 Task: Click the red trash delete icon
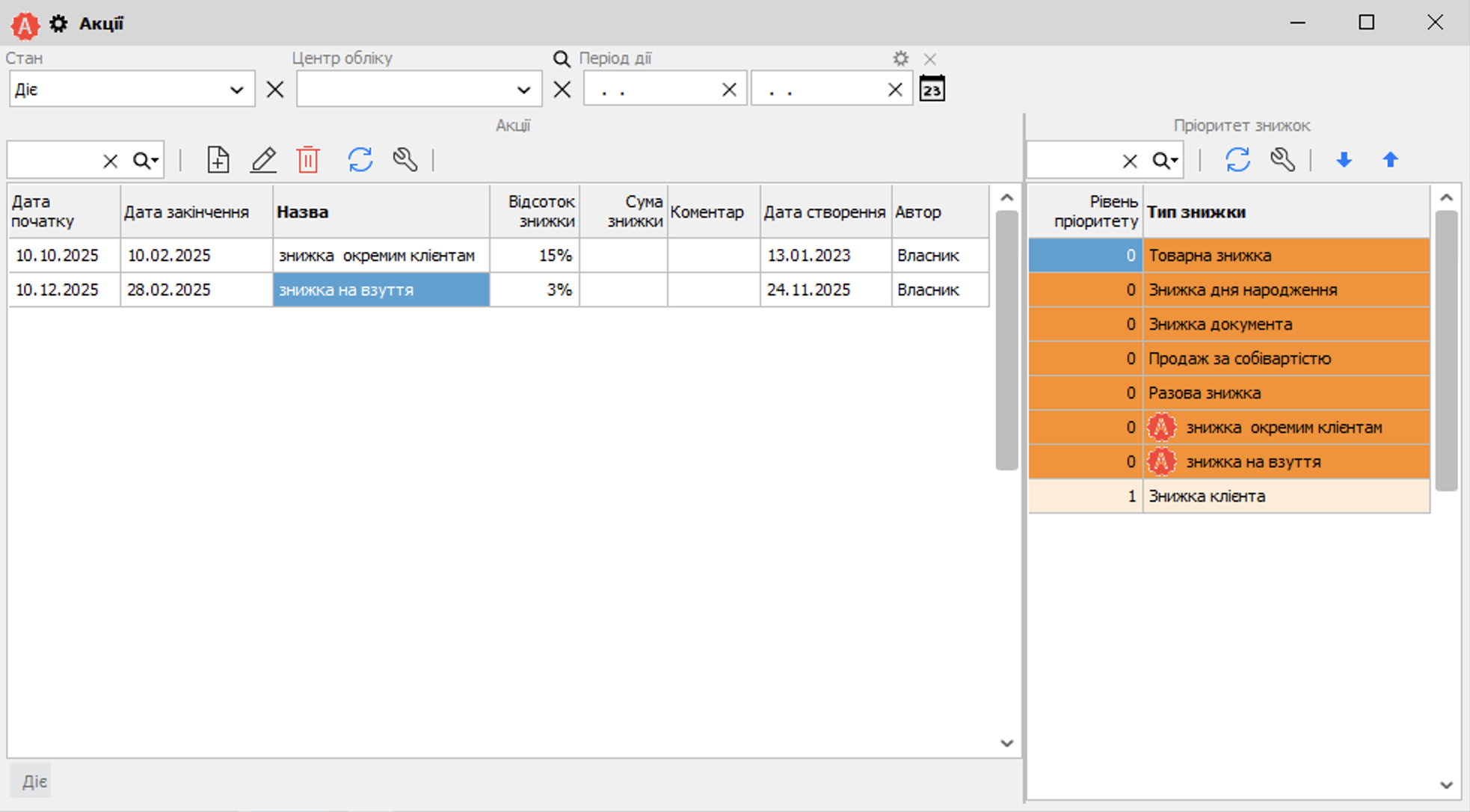308,160
